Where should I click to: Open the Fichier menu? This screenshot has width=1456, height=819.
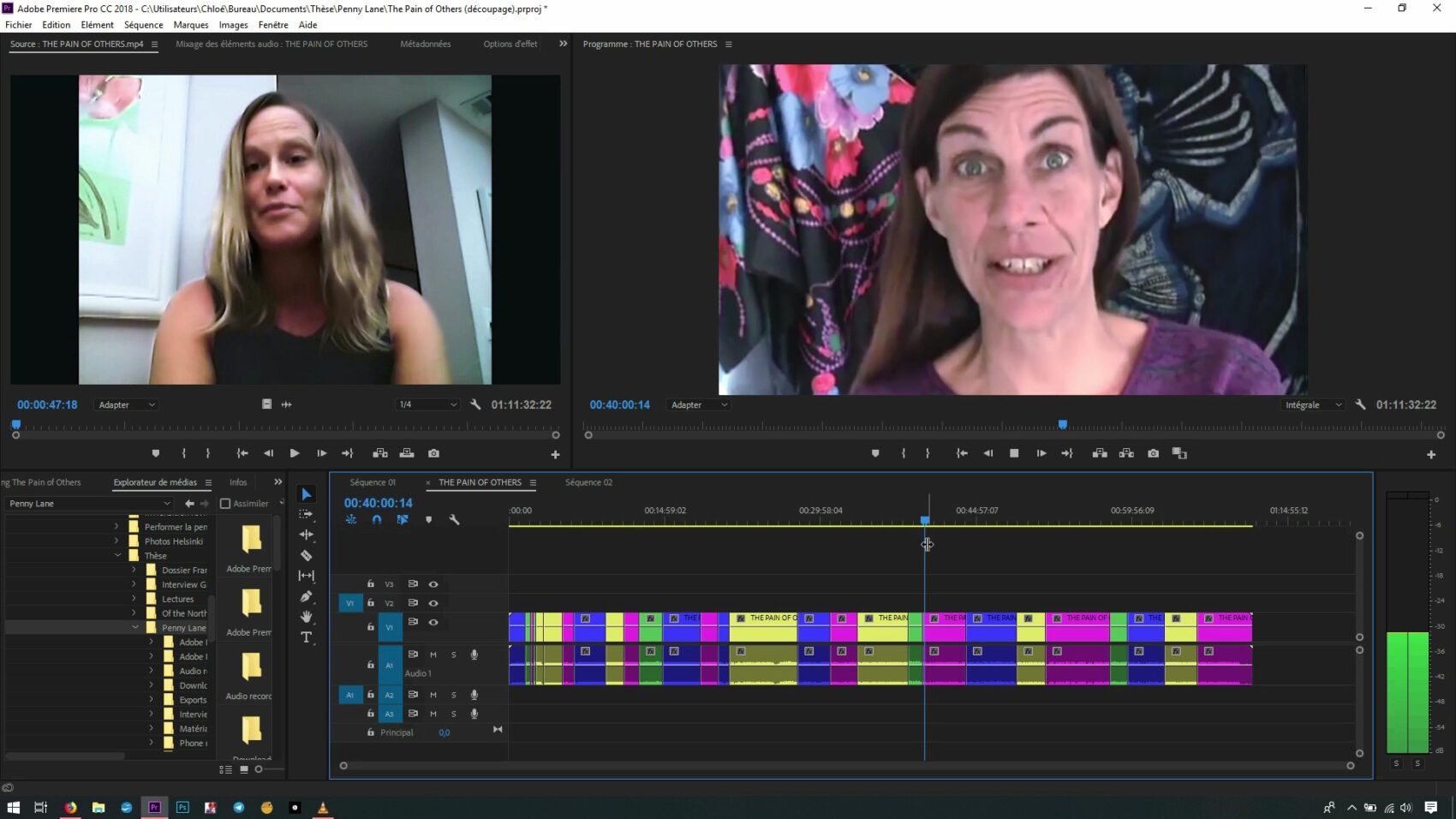18,25
